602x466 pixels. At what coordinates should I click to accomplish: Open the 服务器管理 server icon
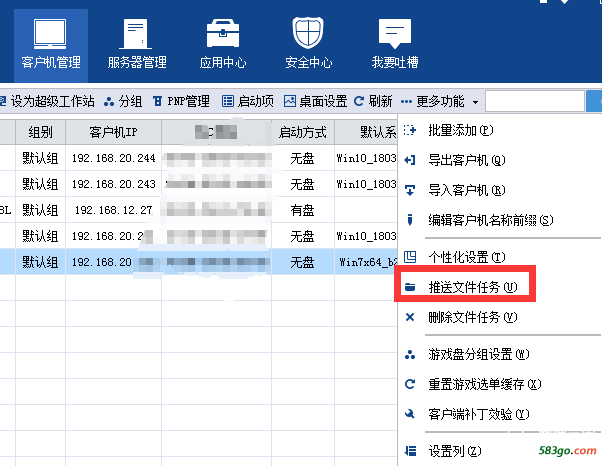coord(136,34)
